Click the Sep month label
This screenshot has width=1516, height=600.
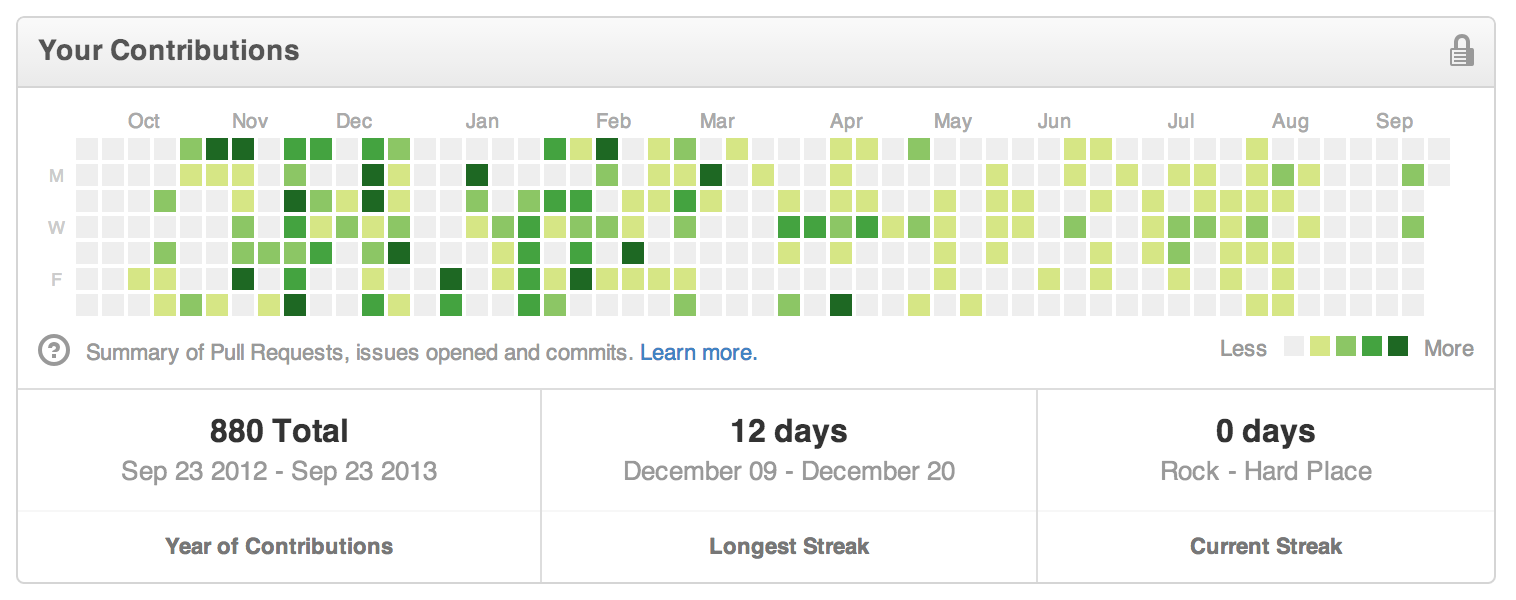pos(1394,121)
